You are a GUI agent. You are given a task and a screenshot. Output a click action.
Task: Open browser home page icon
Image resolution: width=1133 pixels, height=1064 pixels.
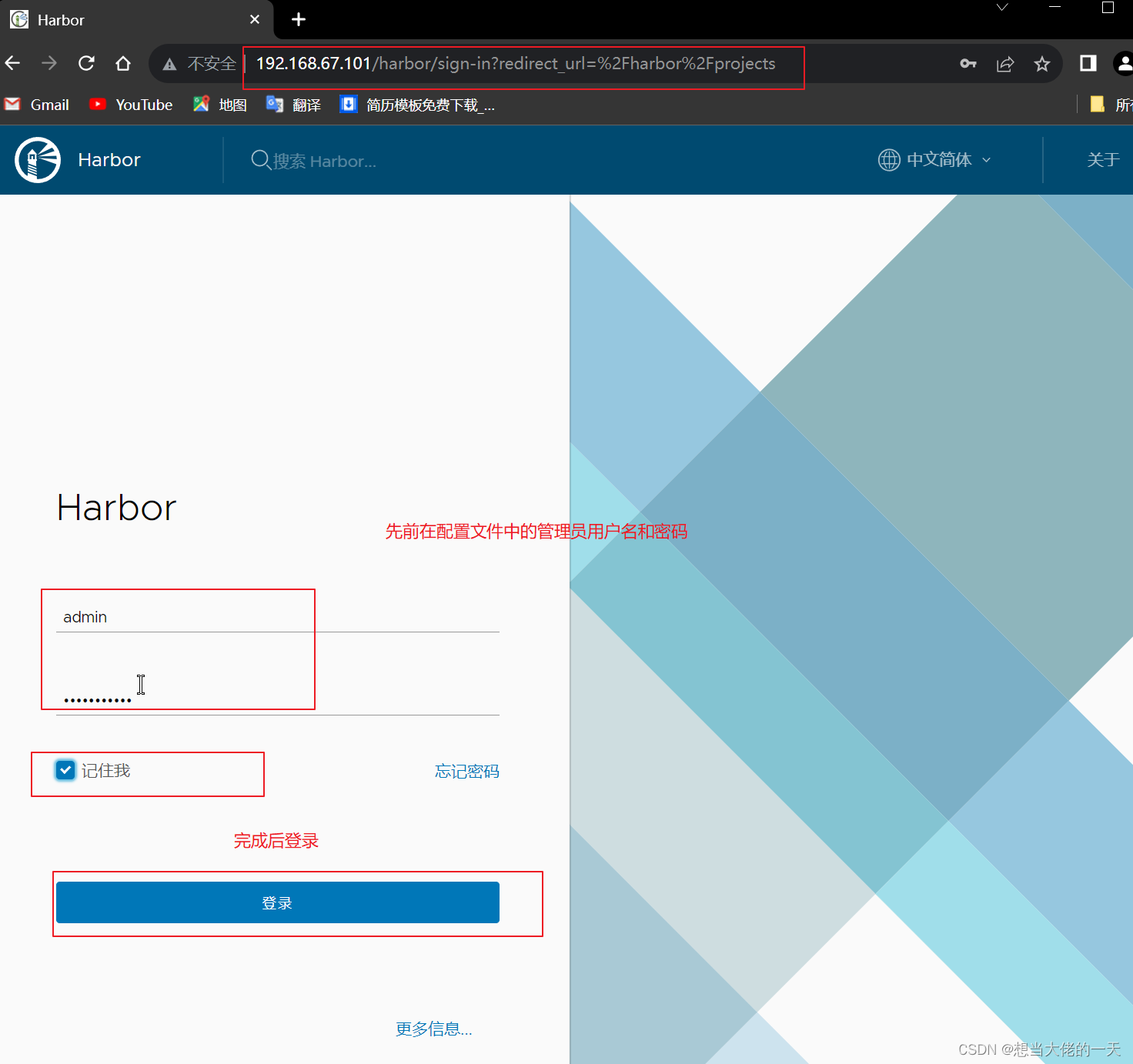(123, 63)
